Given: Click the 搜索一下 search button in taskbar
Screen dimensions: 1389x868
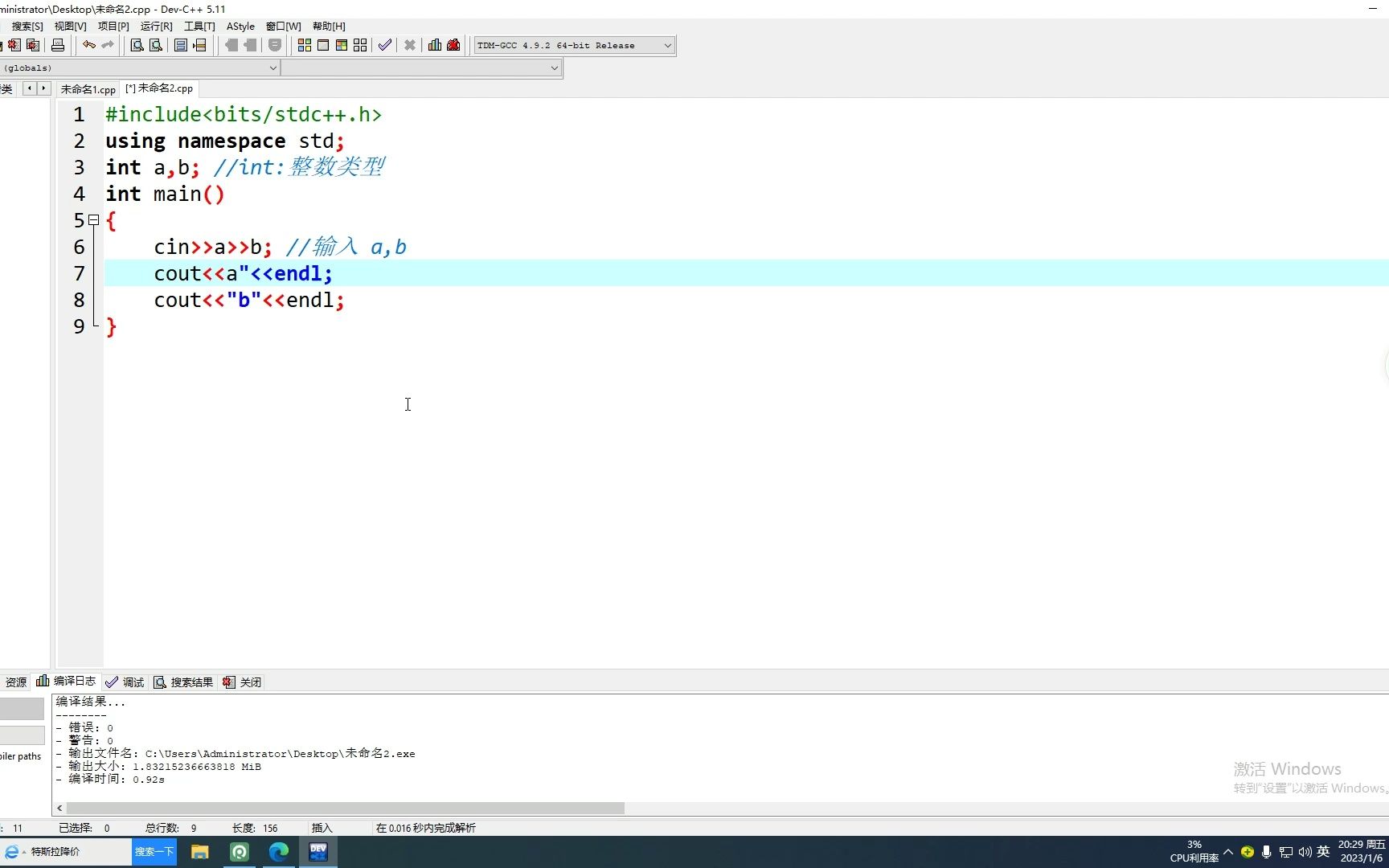Looking at the screenshot, I should [154, 852].
